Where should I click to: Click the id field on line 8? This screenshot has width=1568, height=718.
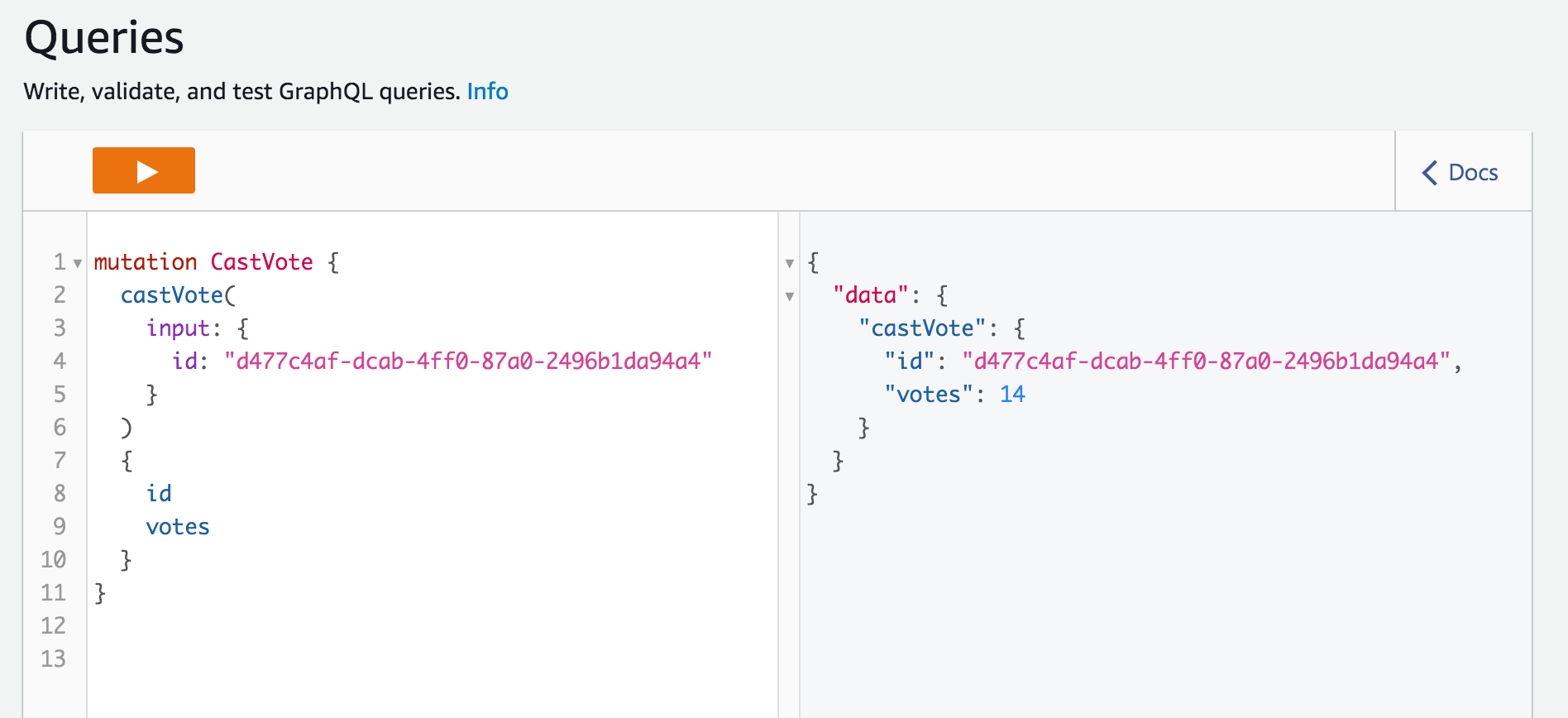click(159, 494)
